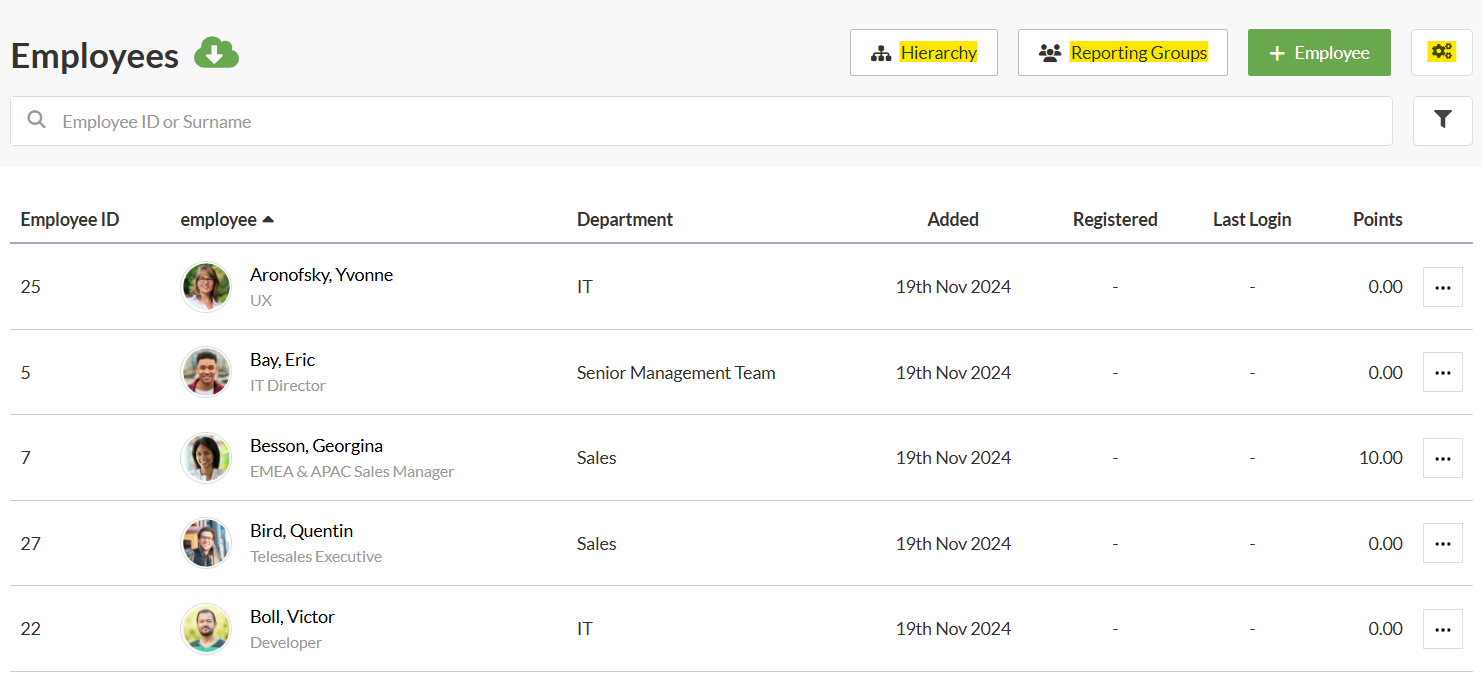Open actions menu for Yvonne Aronofsky
This screenshot has width=1482, height=674.
(x=1442, y=287)
